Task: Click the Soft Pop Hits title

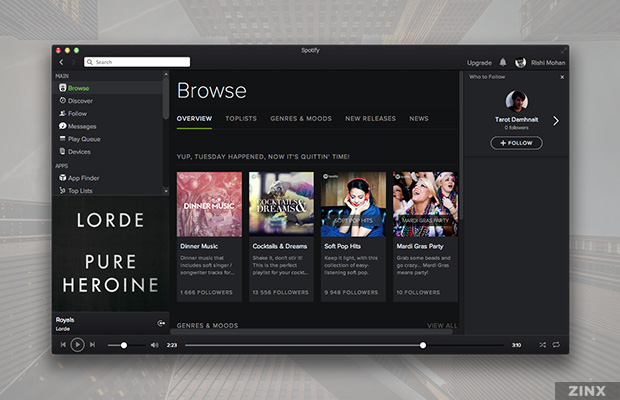Action: [x=342, y=246]
